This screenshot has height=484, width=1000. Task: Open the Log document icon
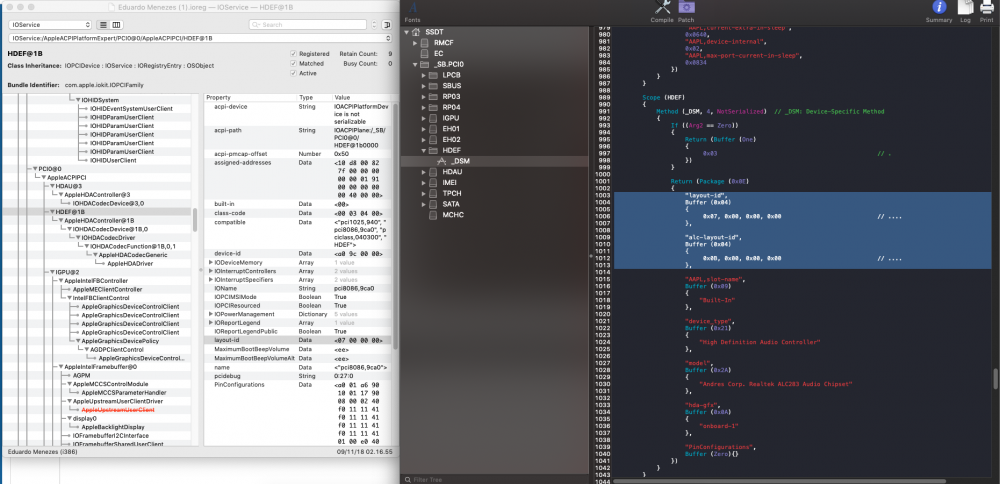966,7
